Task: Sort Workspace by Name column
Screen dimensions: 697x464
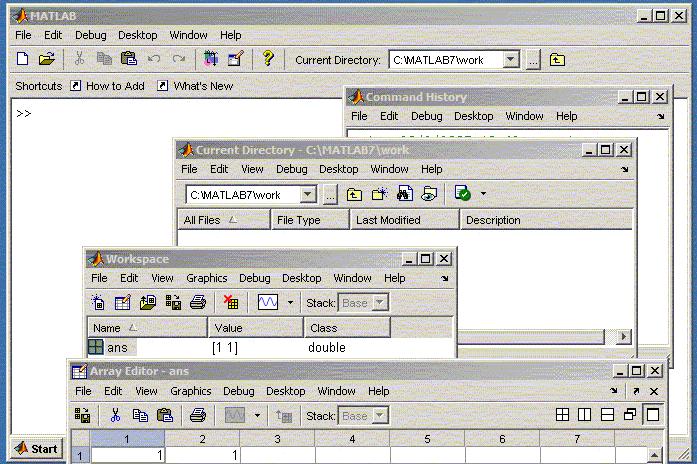Action: tap(148, 328)
